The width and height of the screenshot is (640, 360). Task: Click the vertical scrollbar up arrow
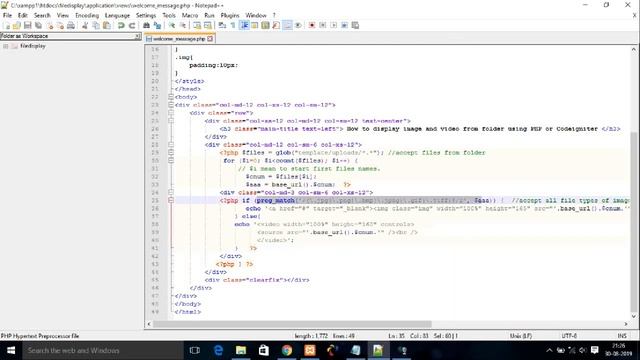point(633,49)
